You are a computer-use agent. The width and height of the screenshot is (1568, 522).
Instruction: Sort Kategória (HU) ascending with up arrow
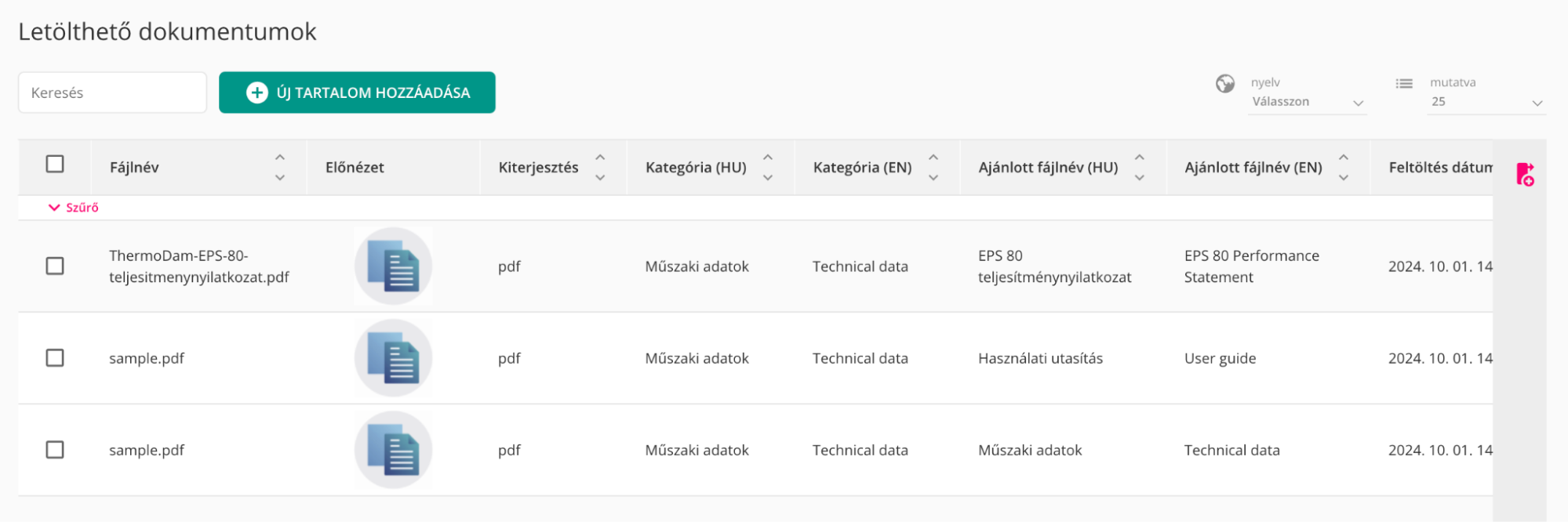(x=768, y=158)
